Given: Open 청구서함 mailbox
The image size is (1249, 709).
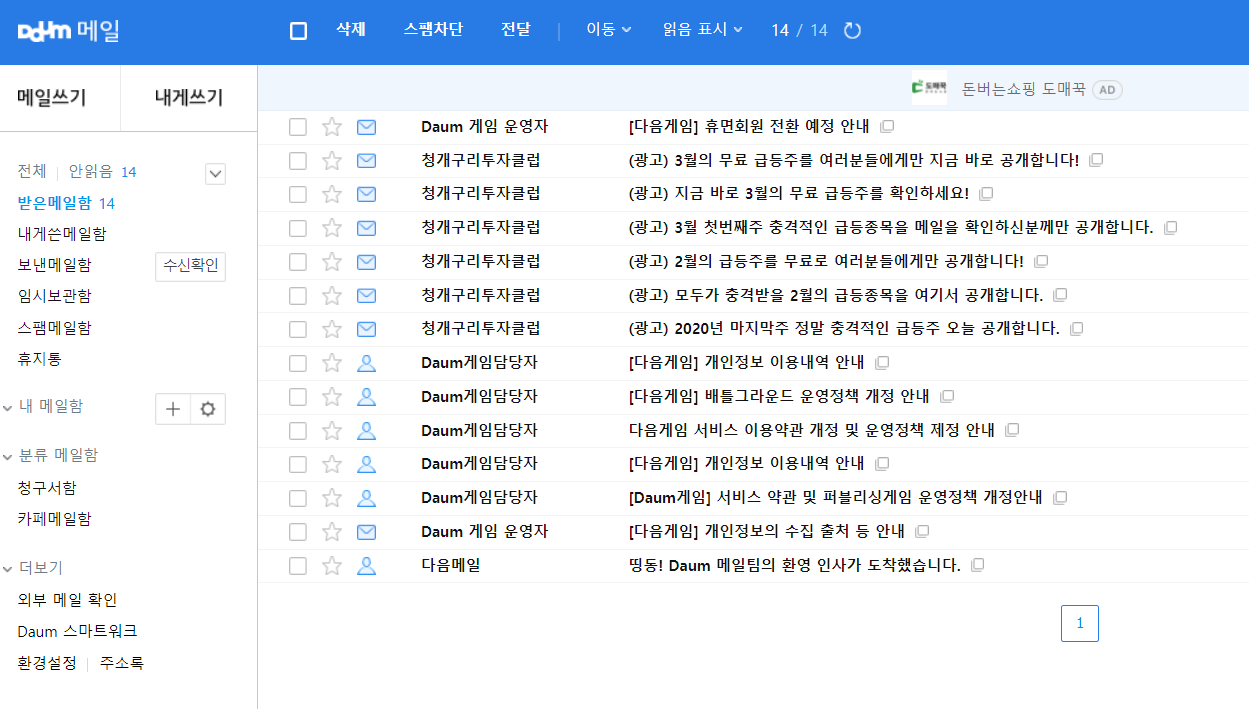Looking at the screenshot, I should [x=47, y=488].
